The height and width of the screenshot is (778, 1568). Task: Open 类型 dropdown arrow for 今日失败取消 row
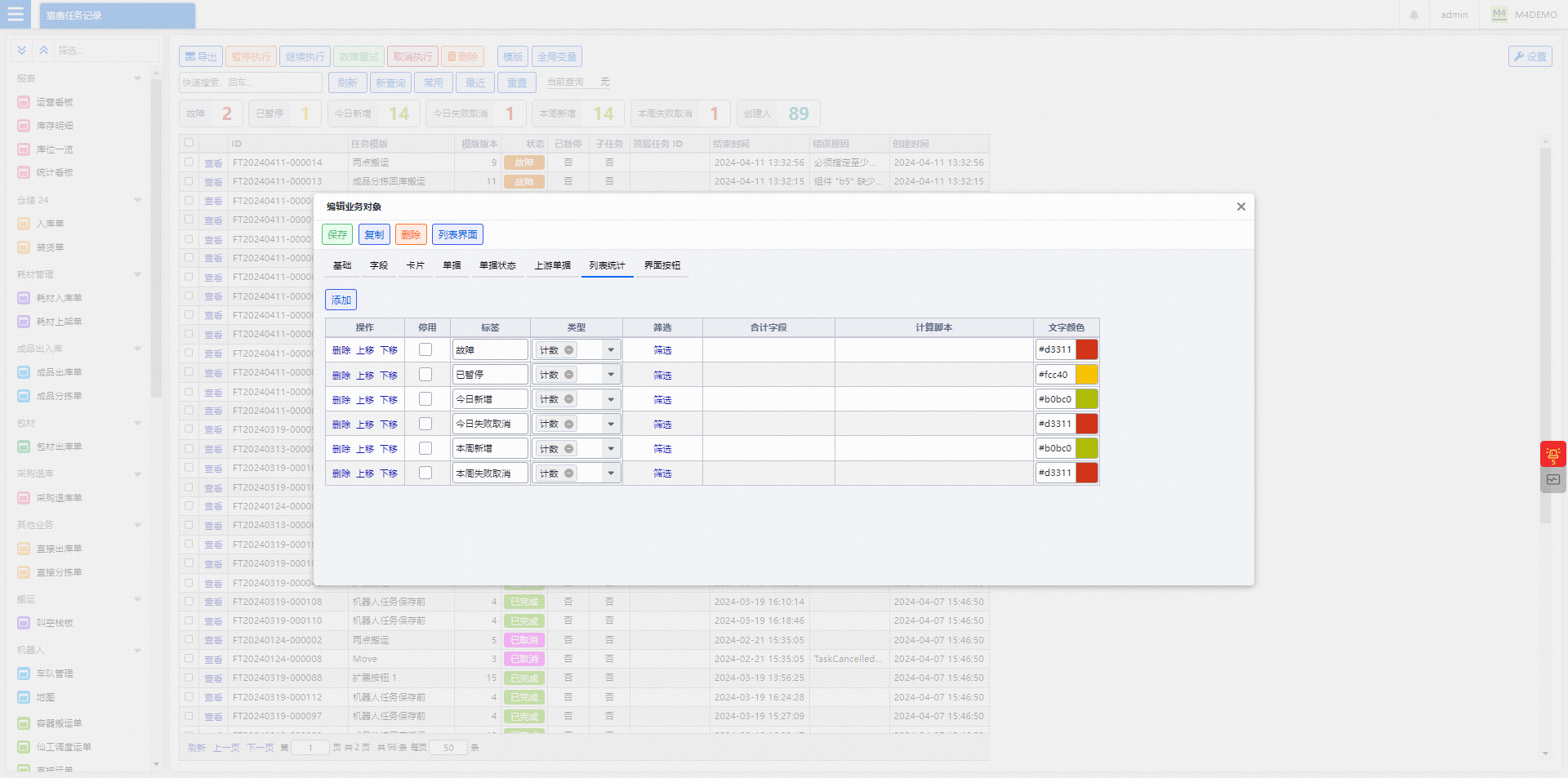point(611,424)
